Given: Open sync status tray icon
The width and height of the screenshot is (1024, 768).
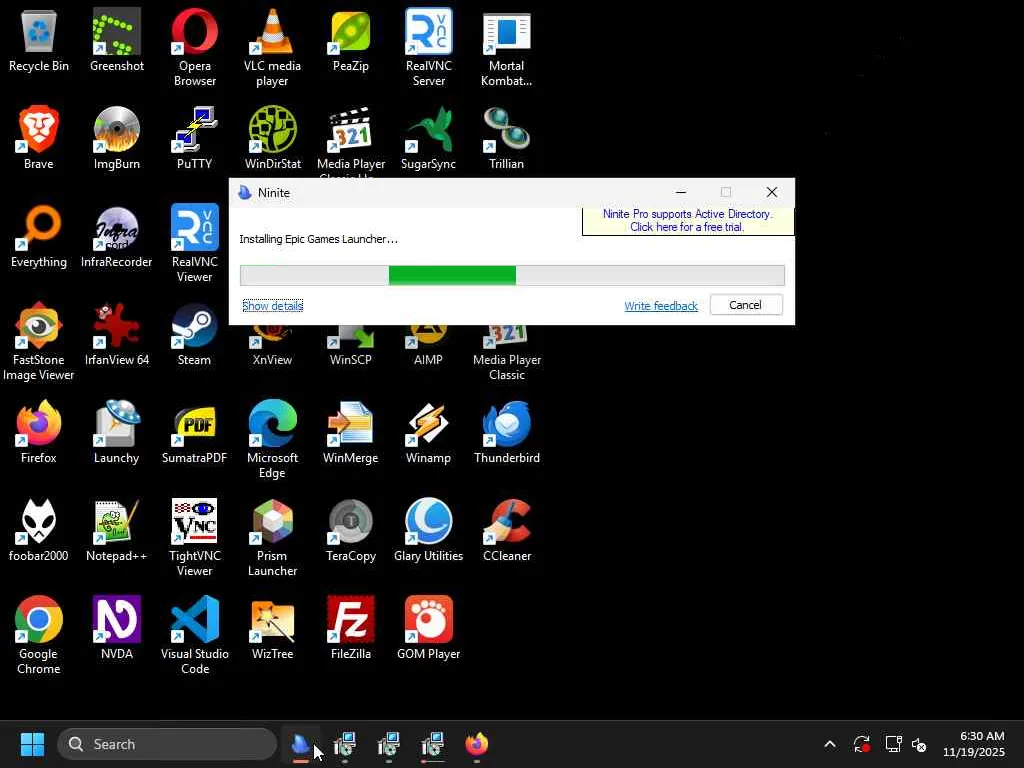Looking at the screenshot, I should pyautogui.click(x=861, y=744).
